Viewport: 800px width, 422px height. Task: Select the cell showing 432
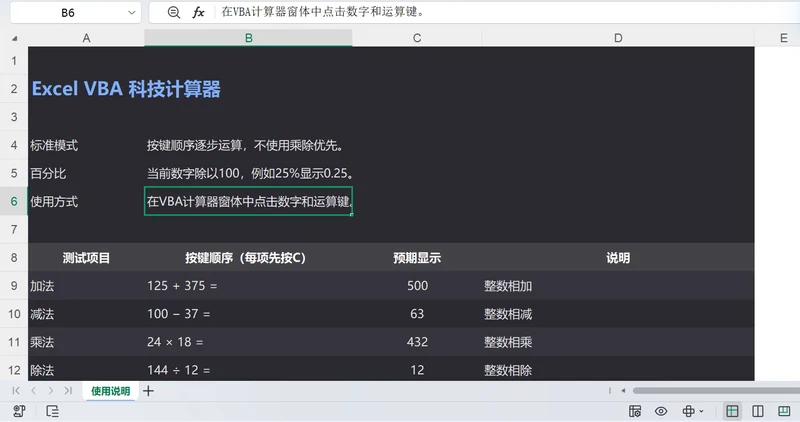417,342
